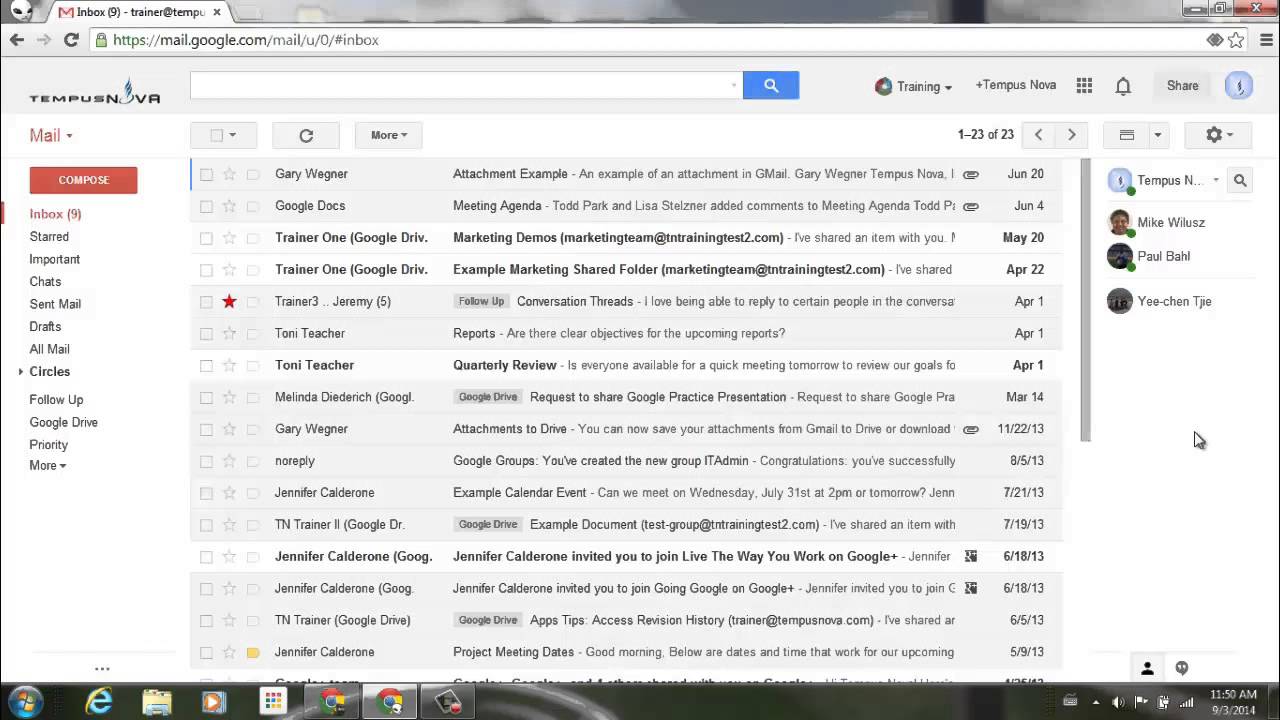Reload the page in browser toolbar

click(x=71, y=40)
